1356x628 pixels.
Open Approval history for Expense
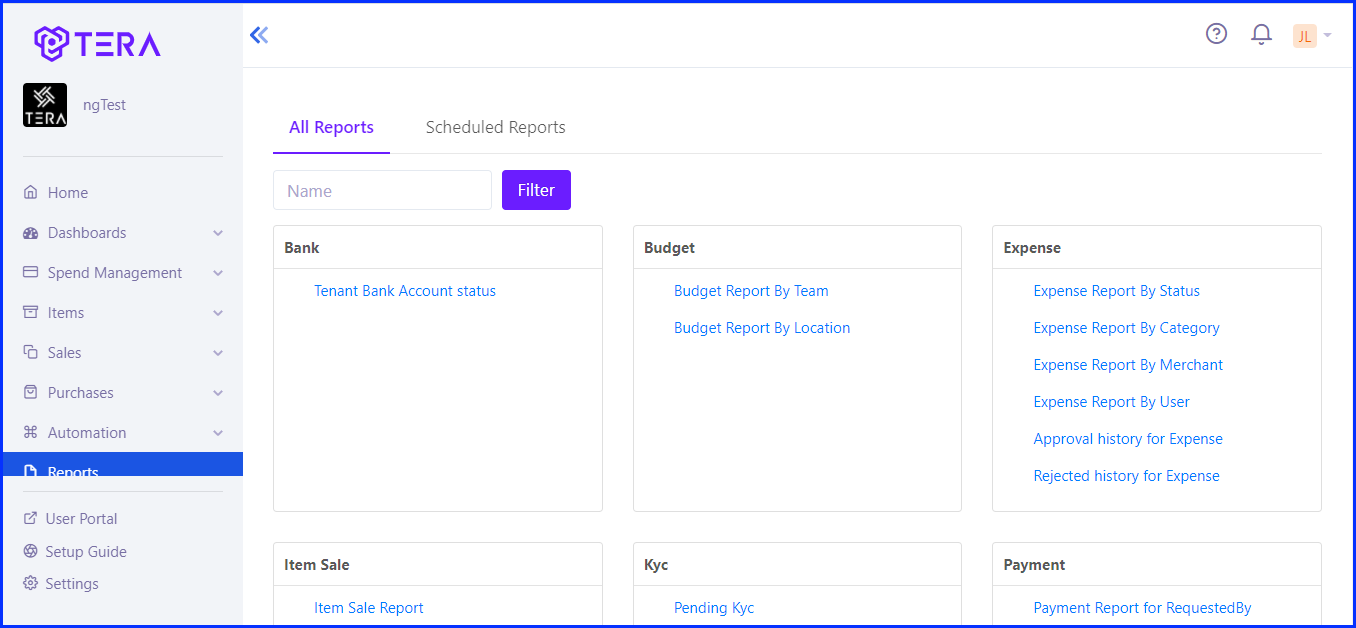1128,439
